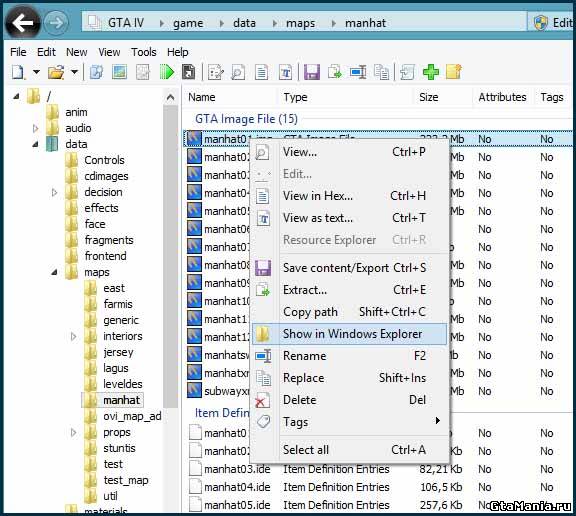Open the Open folder dropdown arrow
Screen dimensions: 576x516
(74, 71)
